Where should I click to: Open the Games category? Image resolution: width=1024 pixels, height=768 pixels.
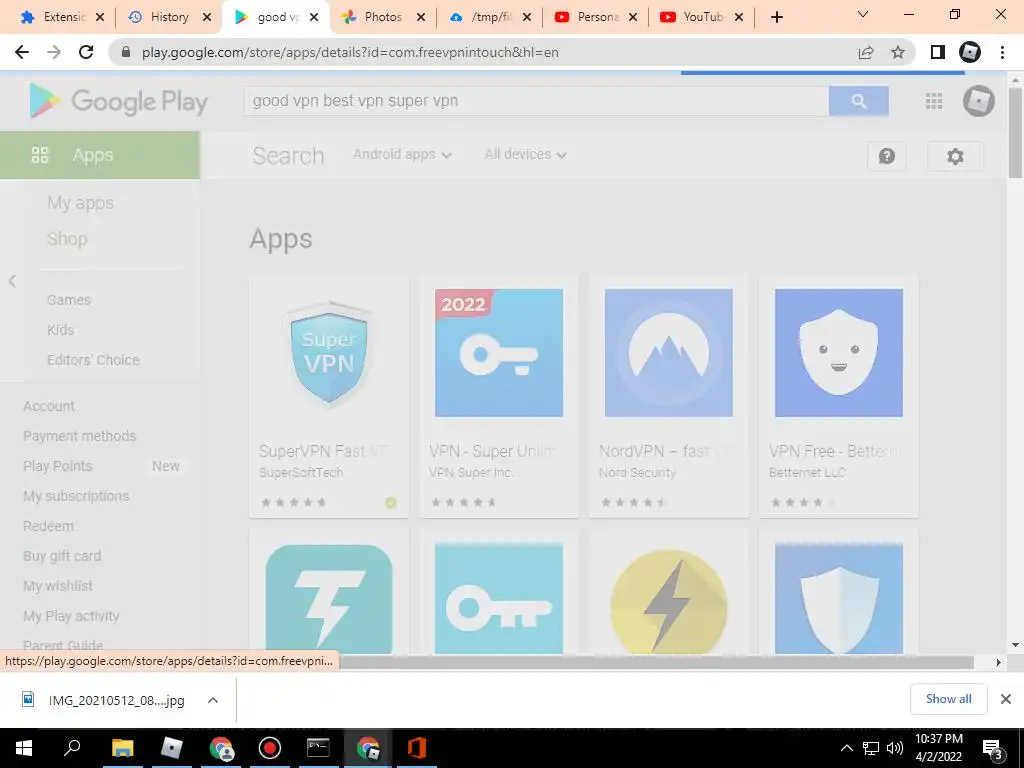69,300
